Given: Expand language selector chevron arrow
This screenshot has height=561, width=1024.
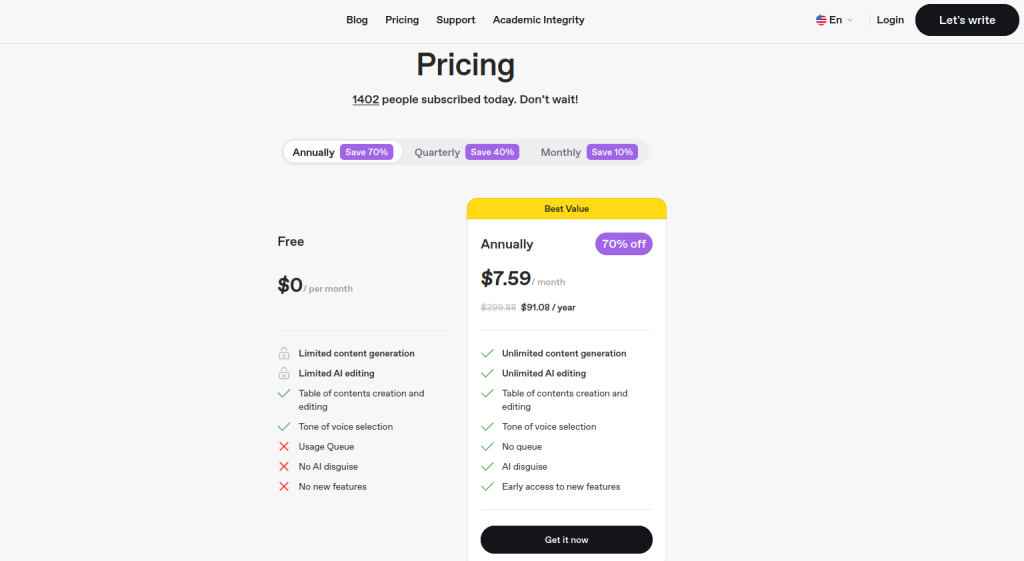Looking at the screenshot, I should point(850,20).
